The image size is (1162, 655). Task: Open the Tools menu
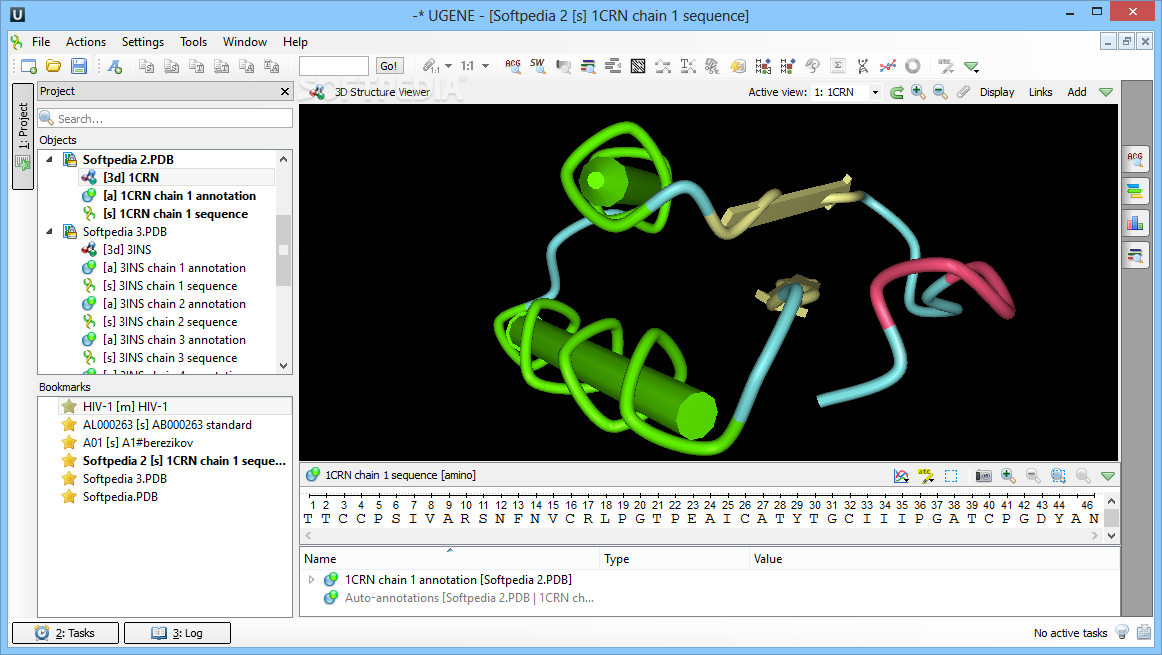[193, 41]
